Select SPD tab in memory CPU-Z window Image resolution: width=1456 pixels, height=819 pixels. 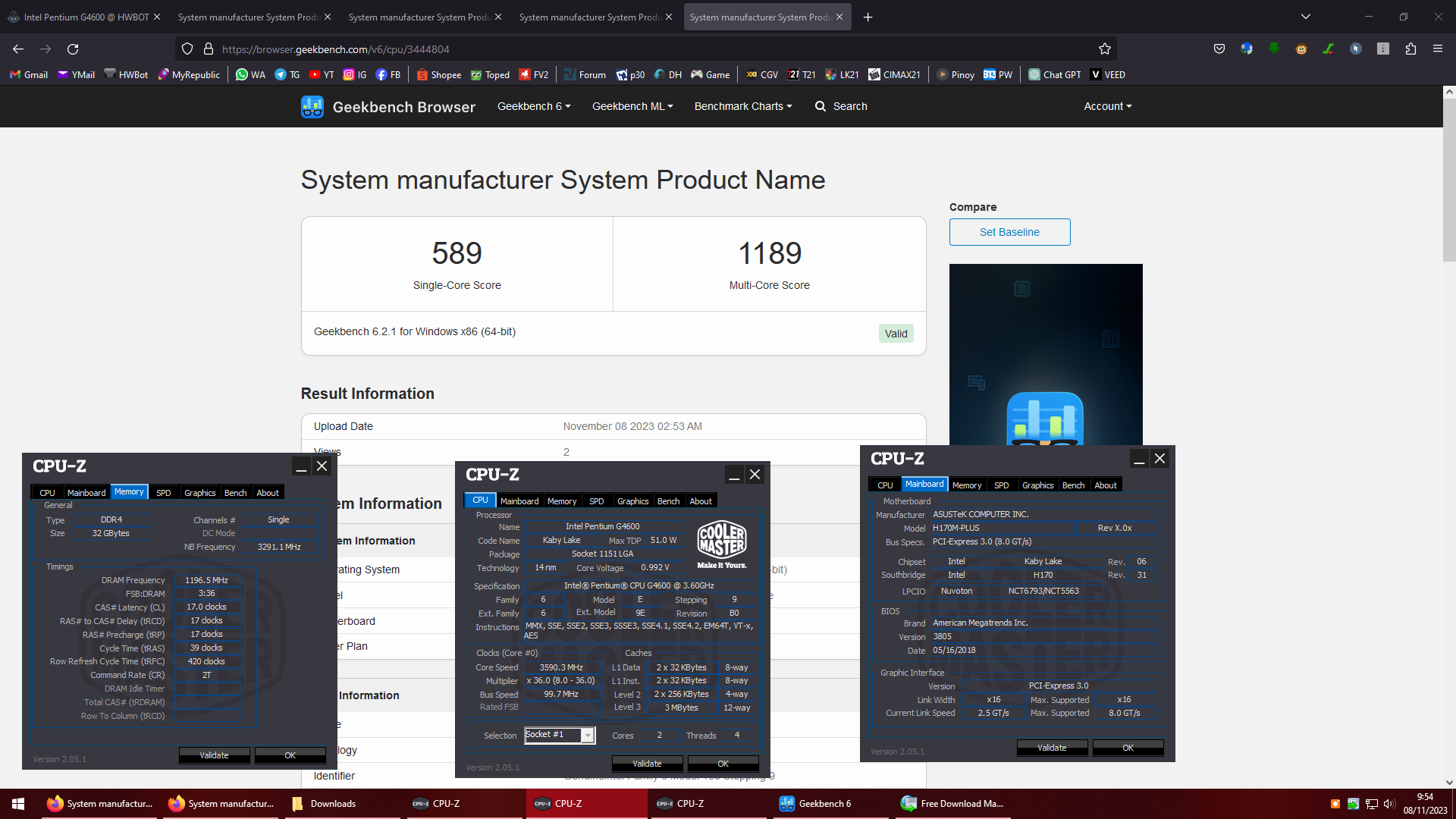point(164,493)
